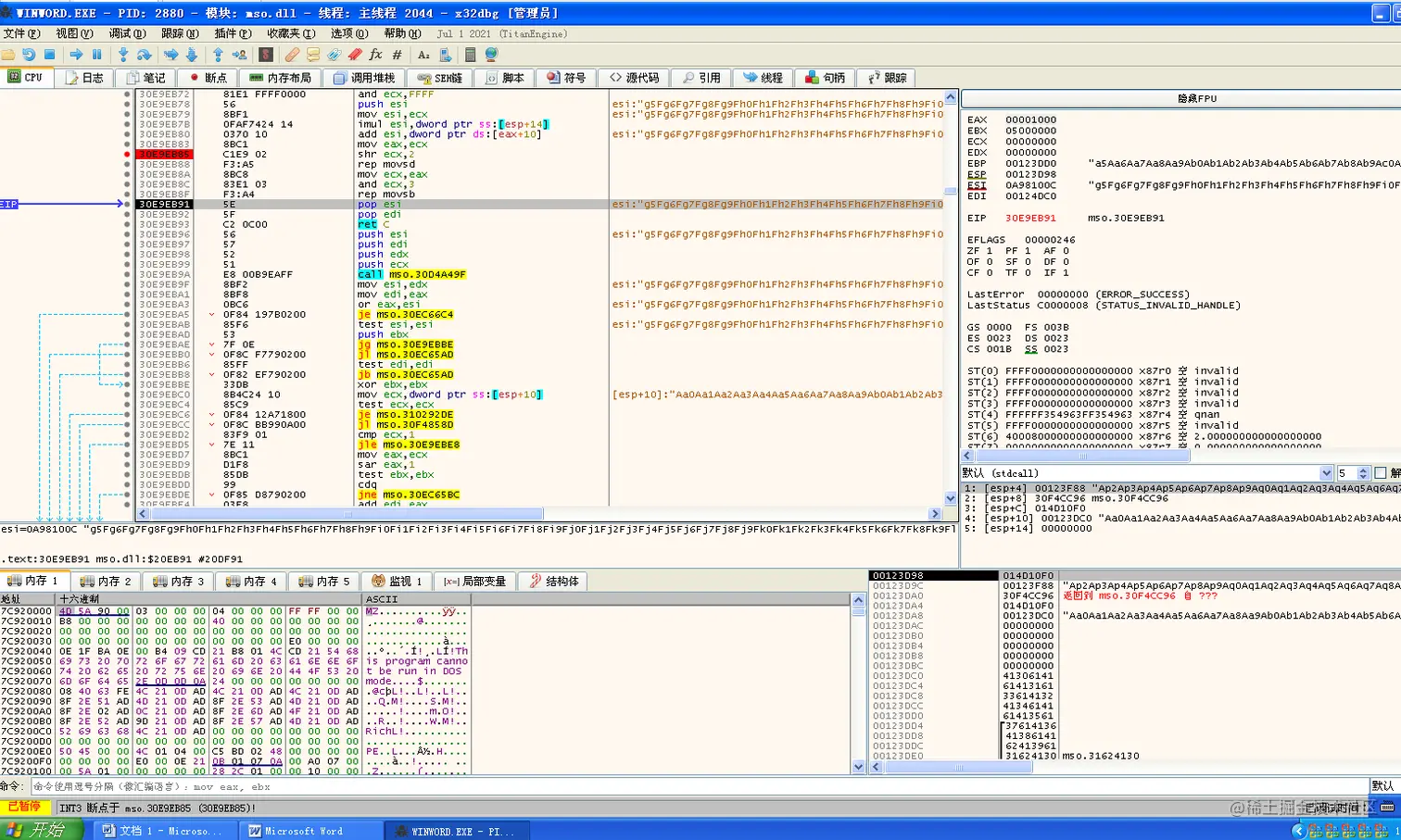Switch to the 调用堆栈 tab
The image size is (1401, 840).
365,78
